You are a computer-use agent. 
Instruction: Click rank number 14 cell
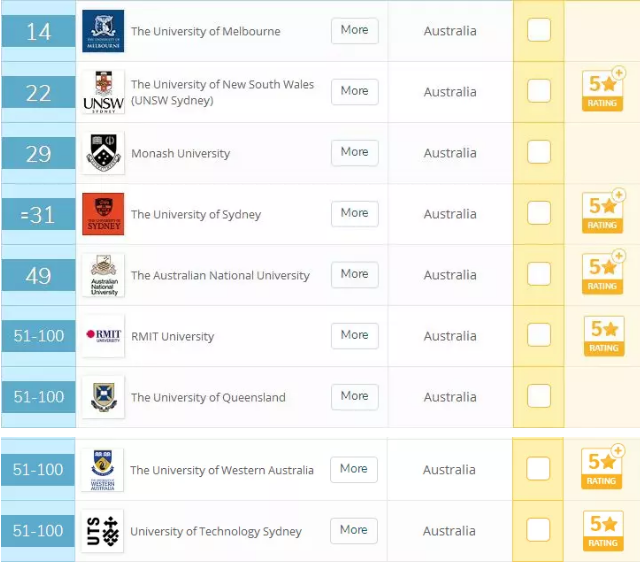[x=38, y=31]
